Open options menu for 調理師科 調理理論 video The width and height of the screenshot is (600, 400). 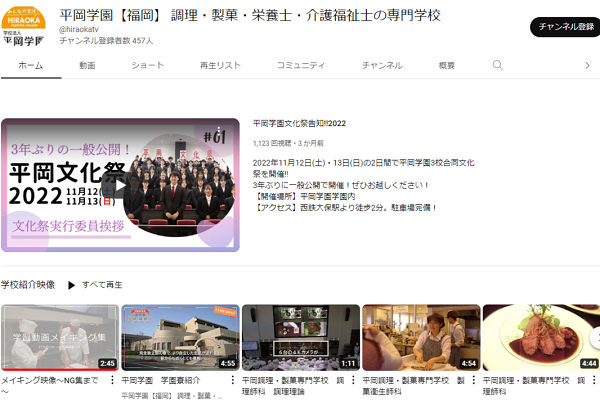(353, 380)
